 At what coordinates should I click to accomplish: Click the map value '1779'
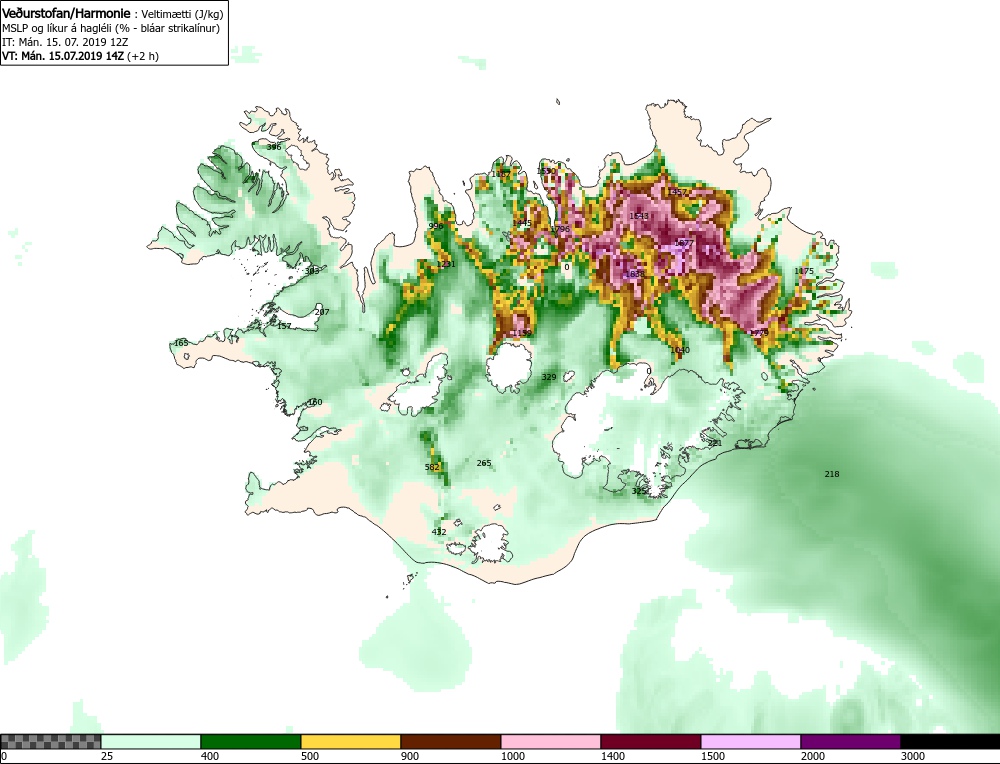(x=758, y=333)
